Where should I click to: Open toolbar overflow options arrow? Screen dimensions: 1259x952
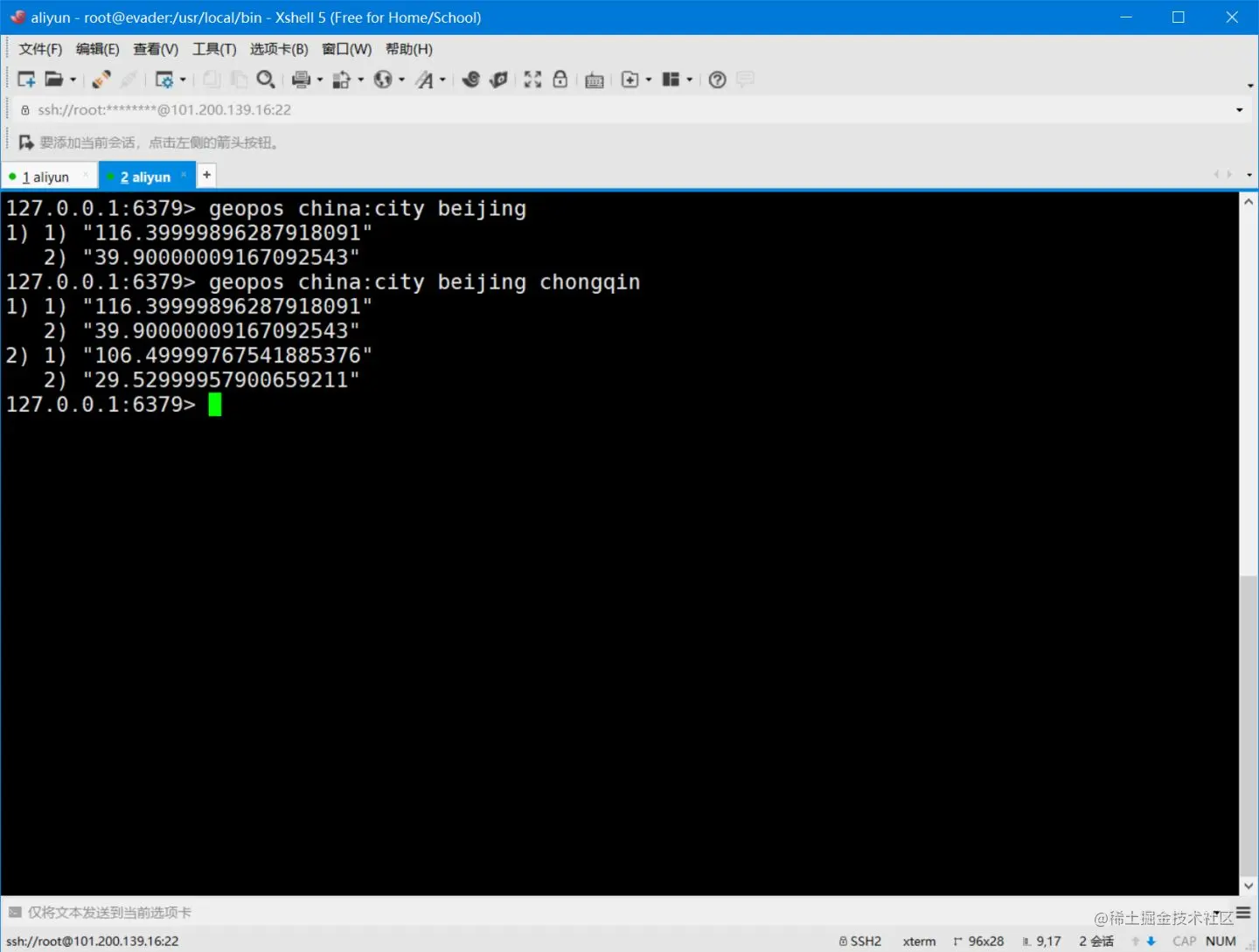(1250, 86)
